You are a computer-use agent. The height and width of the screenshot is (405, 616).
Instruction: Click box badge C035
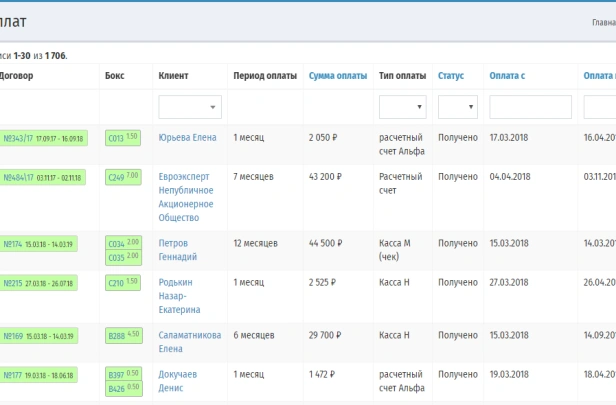[123, 257]
